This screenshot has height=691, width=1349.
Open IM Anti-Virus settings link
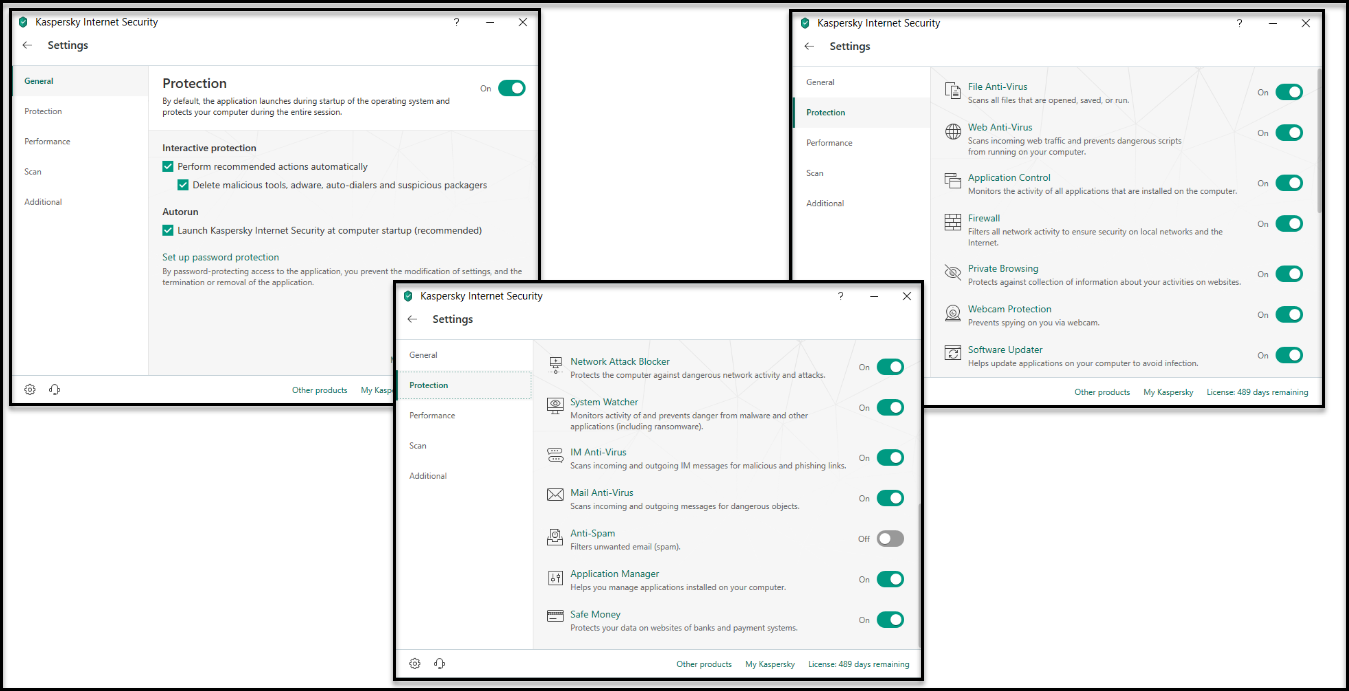pos(598,453)
